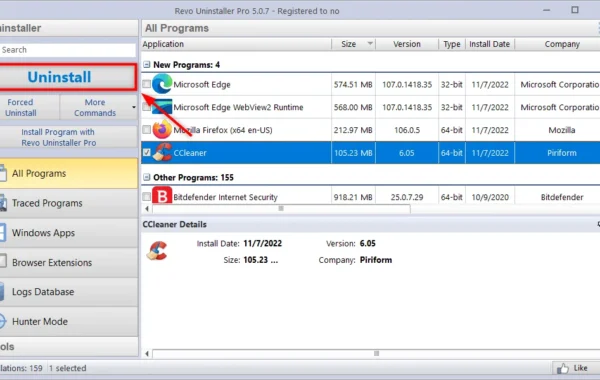Click the Edge WebView2 Runtime icon
Screen dimensions: 600x380
[162, 107]
